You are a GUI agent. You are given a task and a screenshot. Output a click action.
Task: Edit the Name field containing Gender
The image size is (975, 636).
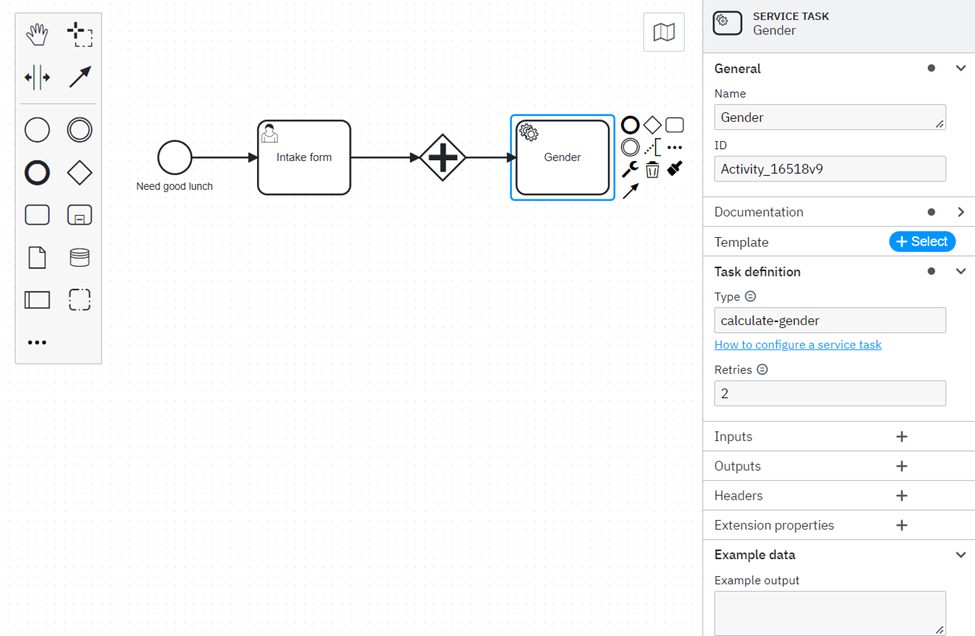click(829, 117)
